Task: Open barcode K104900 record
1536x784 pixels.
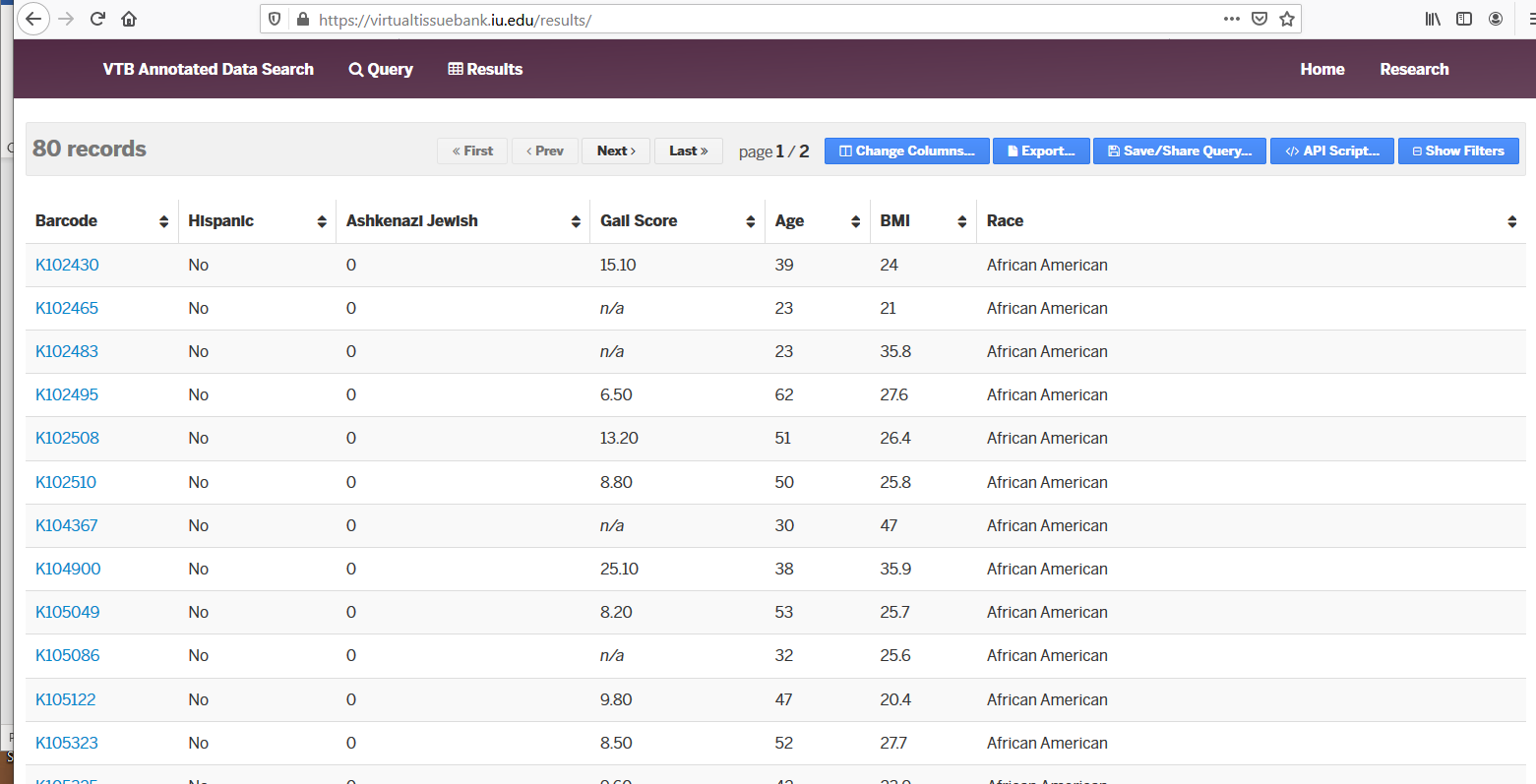Action: 68,569
